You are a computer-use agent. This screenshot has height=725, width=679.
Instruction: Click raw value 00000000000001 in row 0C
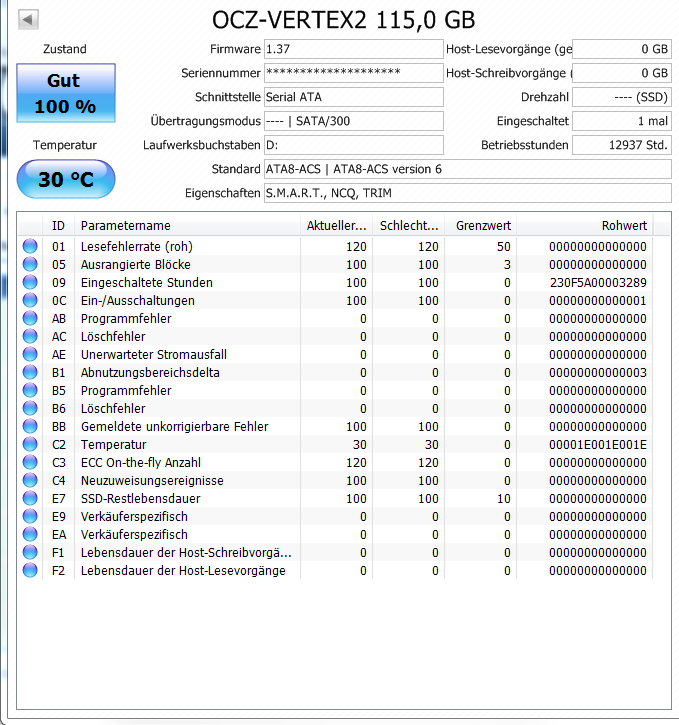(x=598, y=301)
